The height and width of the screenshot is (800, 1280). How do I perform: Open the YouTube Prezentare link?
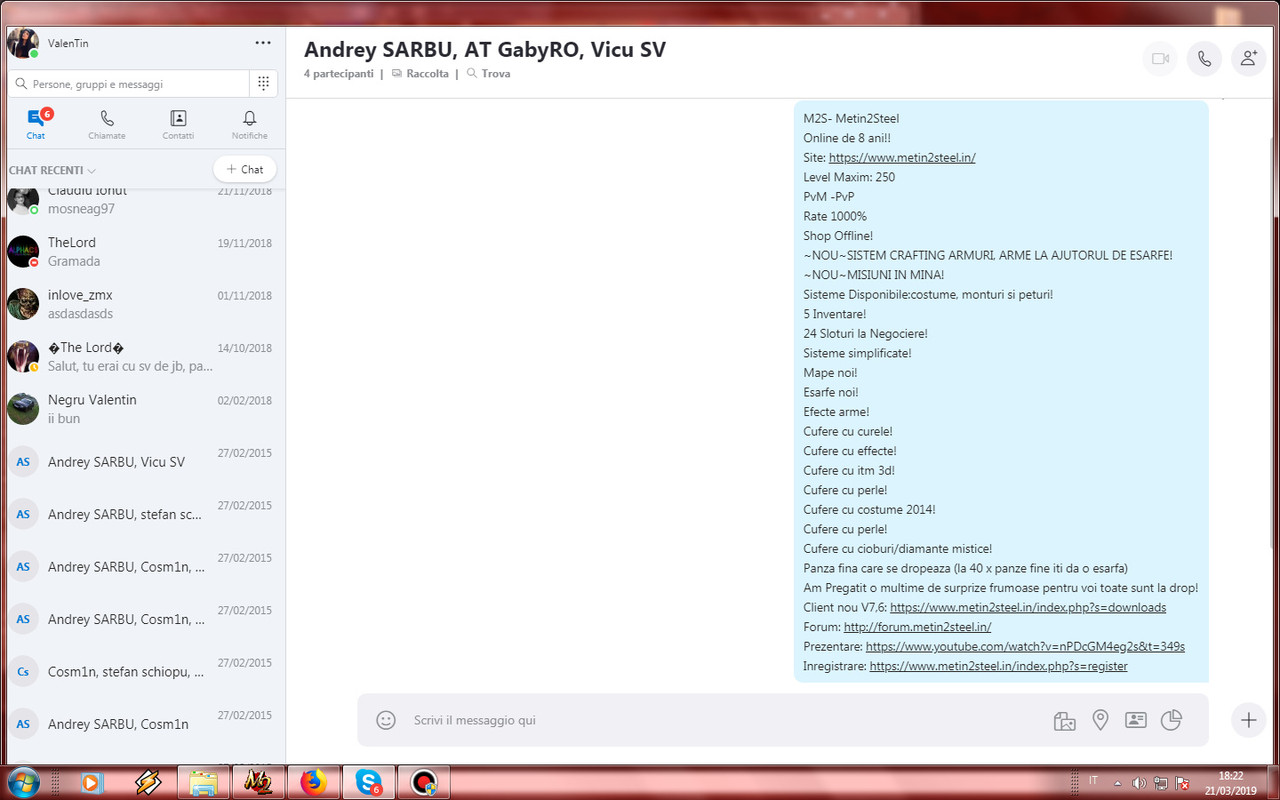pyautogui.click(x=1025, y=647)
